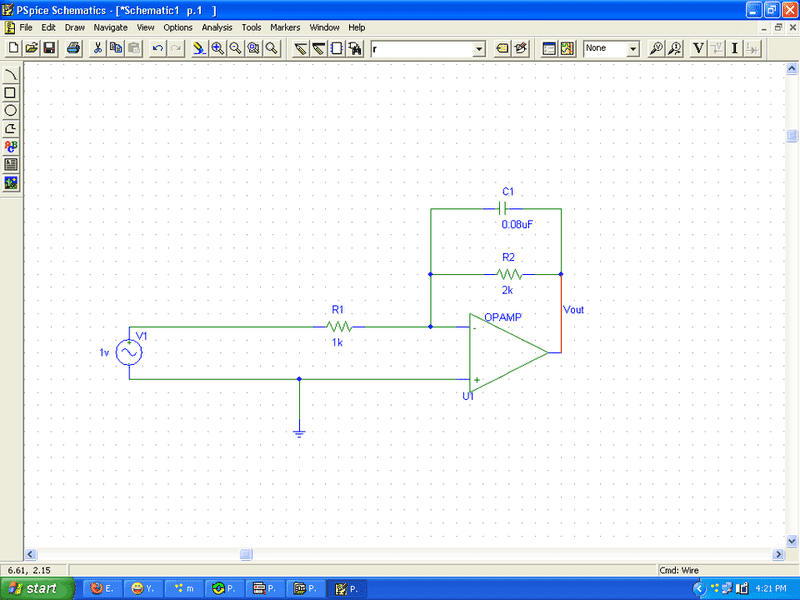
Task: Expand the None marker color dropdown
Action: coord(633,48)
